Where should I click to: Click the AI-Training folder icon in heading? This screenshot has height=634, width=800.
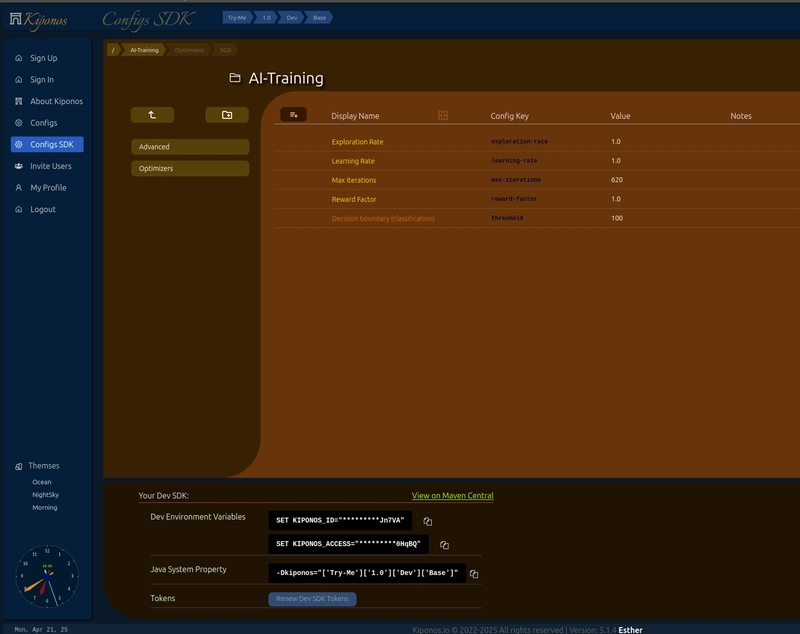point(235,78)
